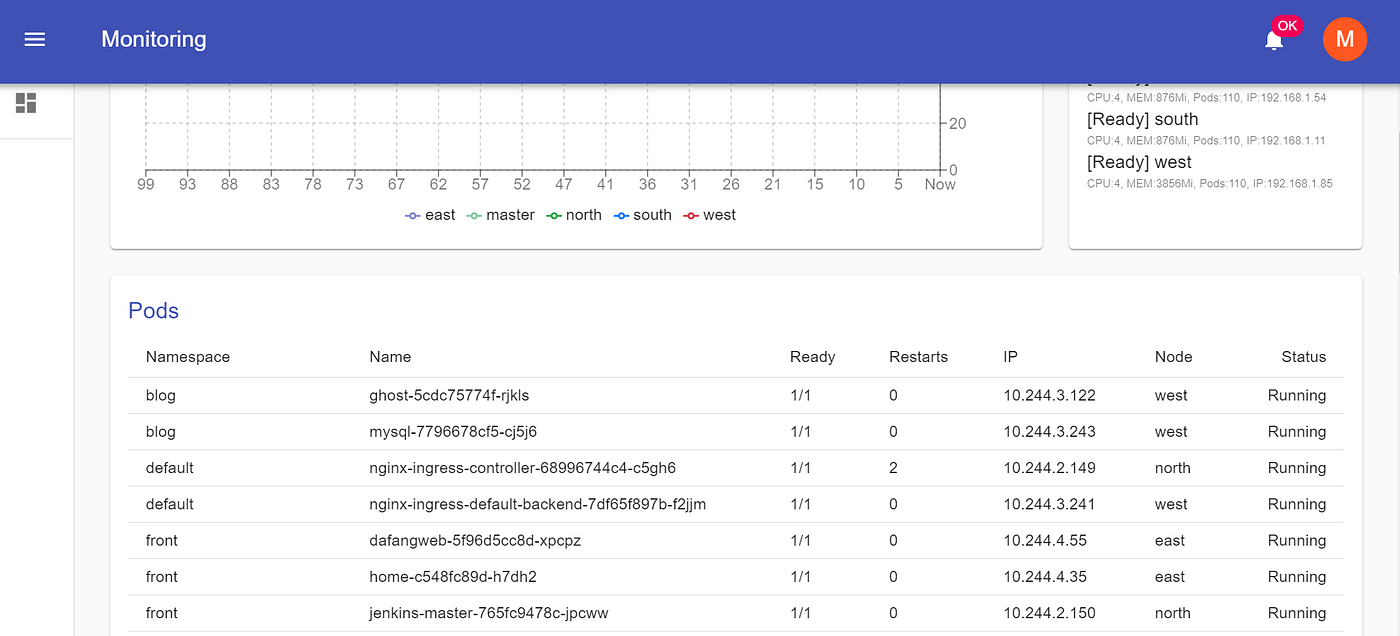Click the Pods section heading
1400x636 pixels.
point(153,311)
